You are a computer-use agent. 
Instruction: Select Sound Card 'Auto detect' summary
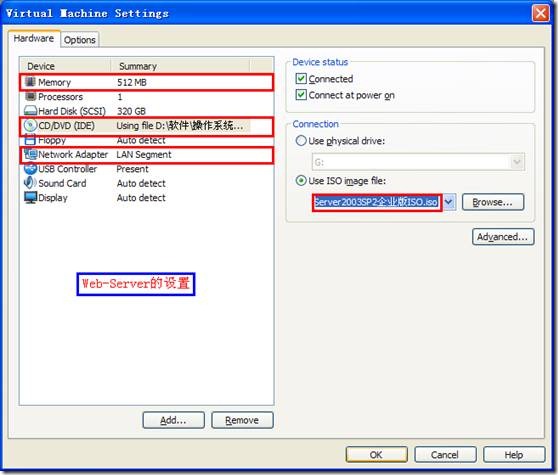tap(141, 183)
